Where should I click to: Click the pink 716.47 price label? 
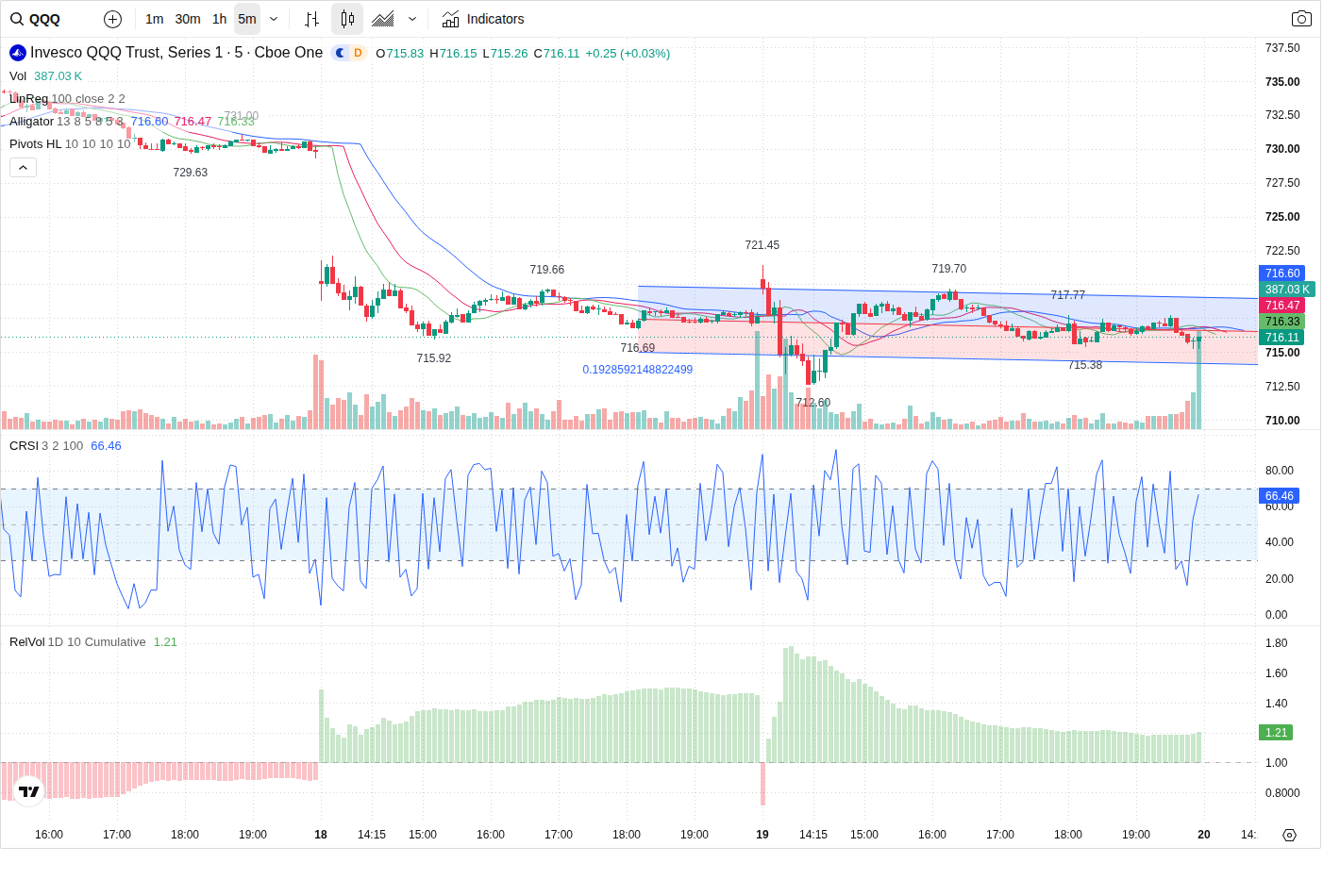click(x=1282, y=306)
